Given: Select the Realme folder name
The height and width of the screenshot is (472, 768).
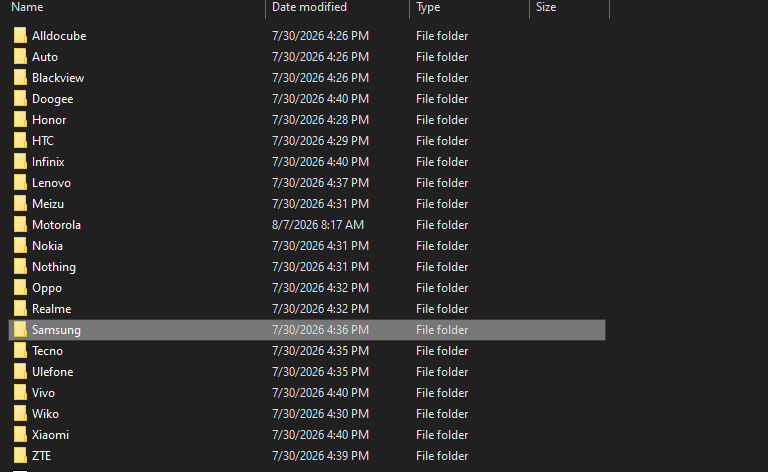Looking at the screenshot, I should 51,309.
